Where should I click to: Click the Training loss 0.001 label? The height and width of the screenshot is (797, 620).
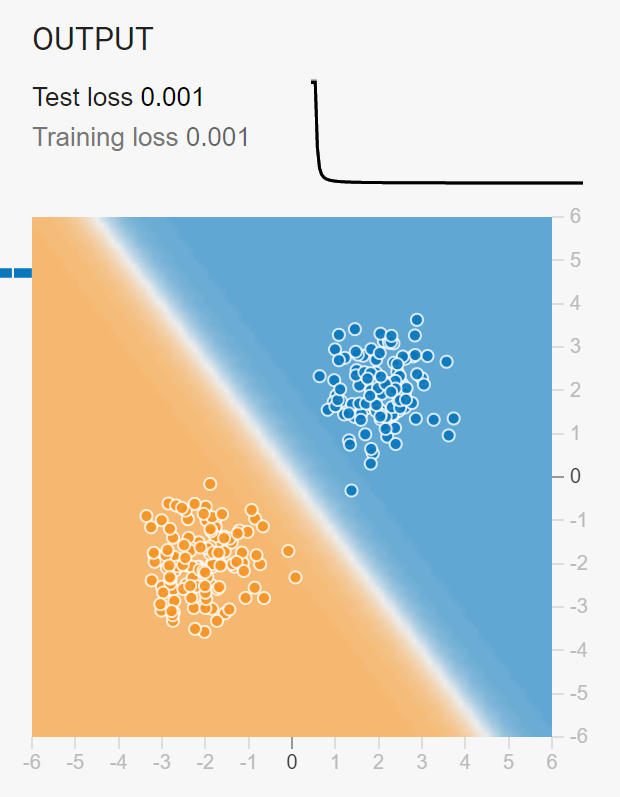[141, 137]
